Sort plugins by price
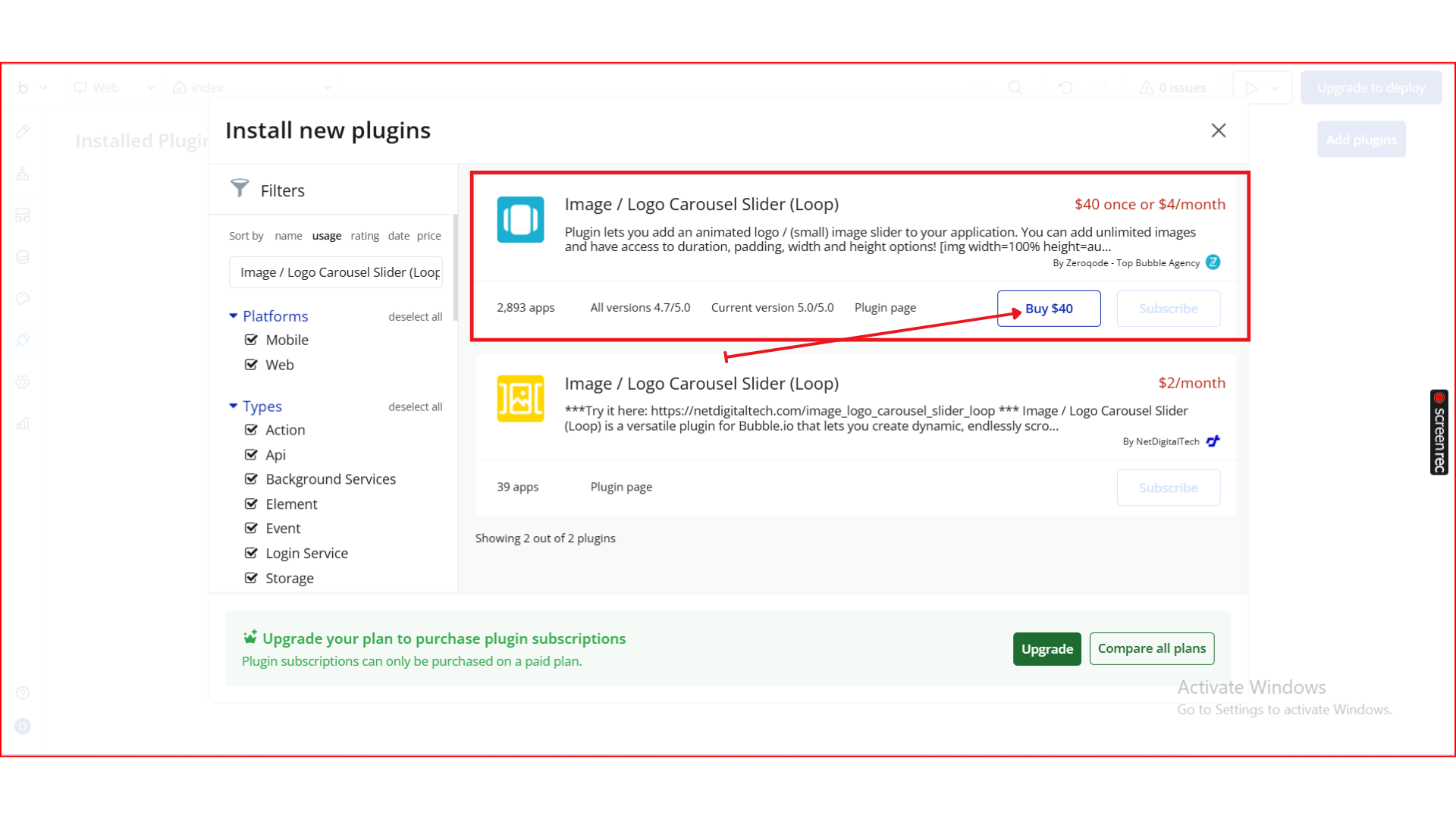 tap(428, 236)
